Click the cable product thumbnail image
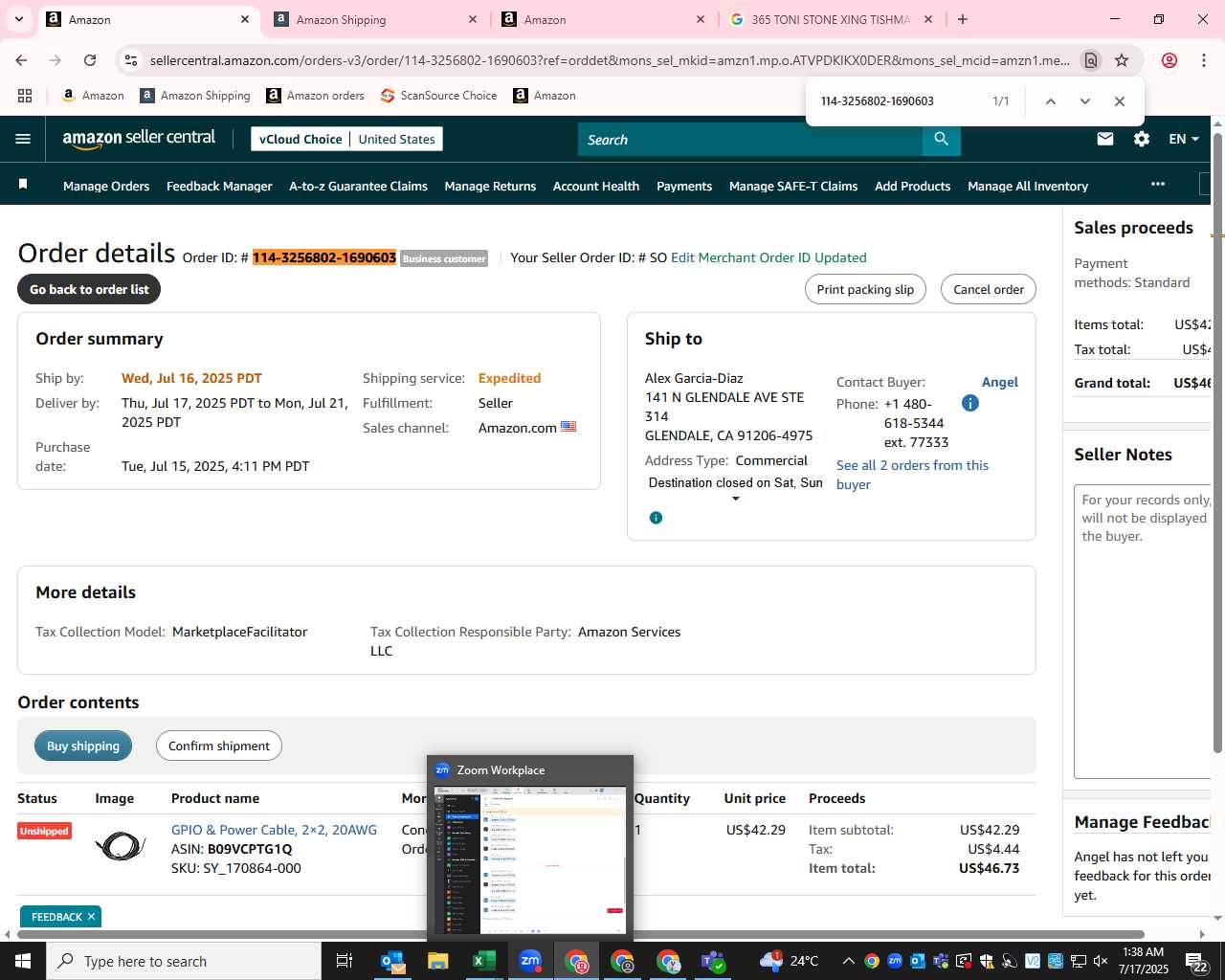Screen dimensions: 1225x980 121,846
